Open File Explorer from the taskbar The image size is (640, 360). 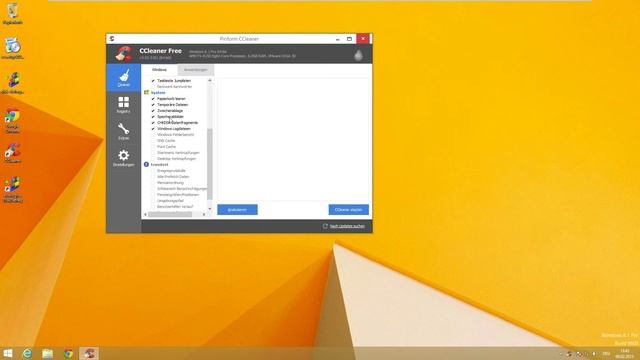pyautogui.click(x=48, y=353)
